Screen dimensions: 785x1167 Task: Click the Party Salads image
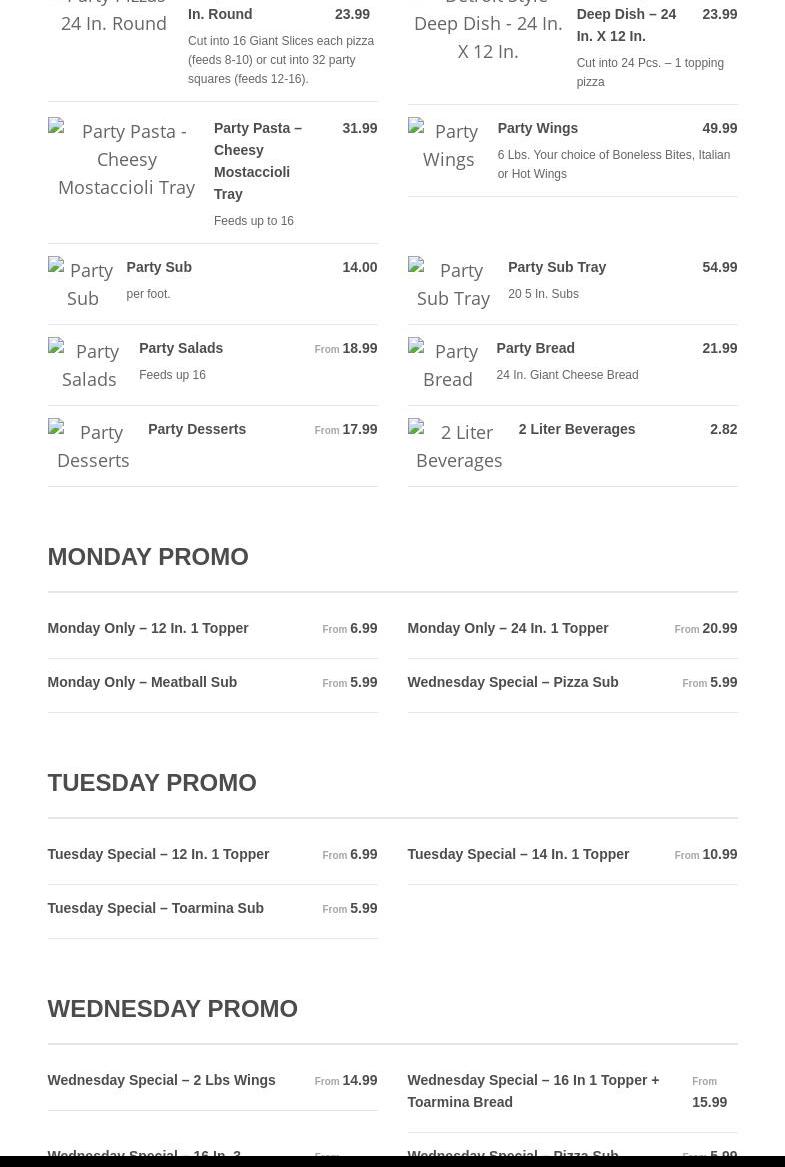89,365
